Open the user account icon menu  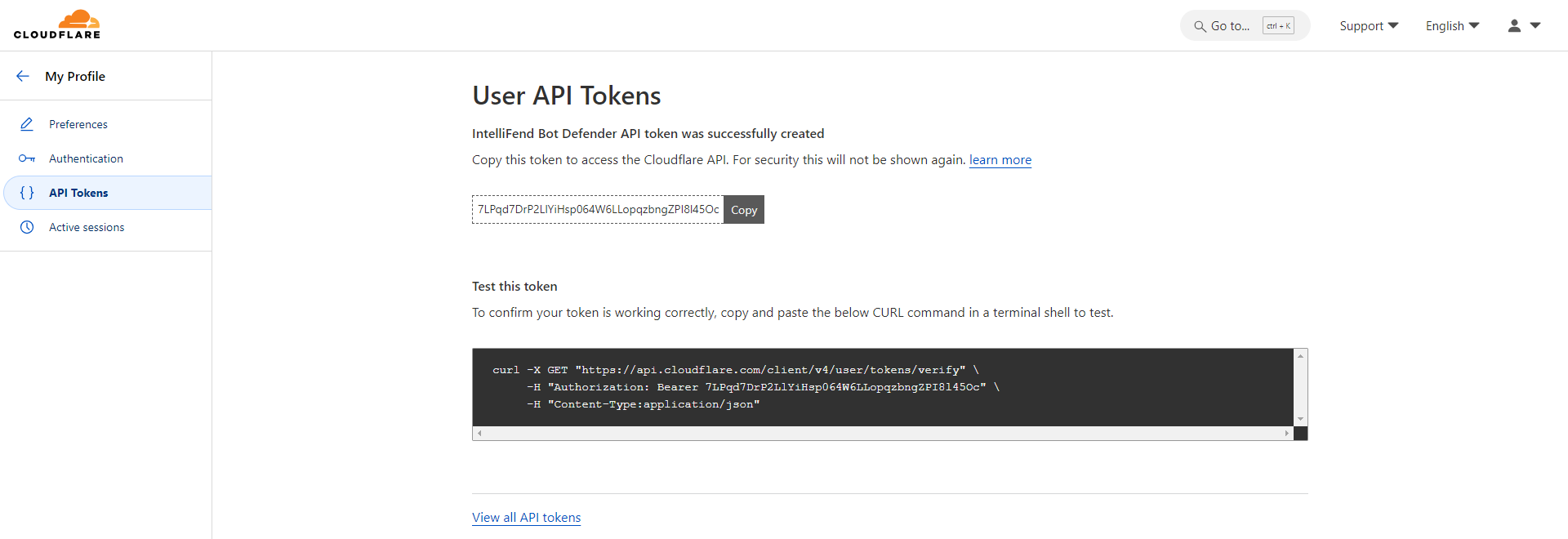point(1514,26)
